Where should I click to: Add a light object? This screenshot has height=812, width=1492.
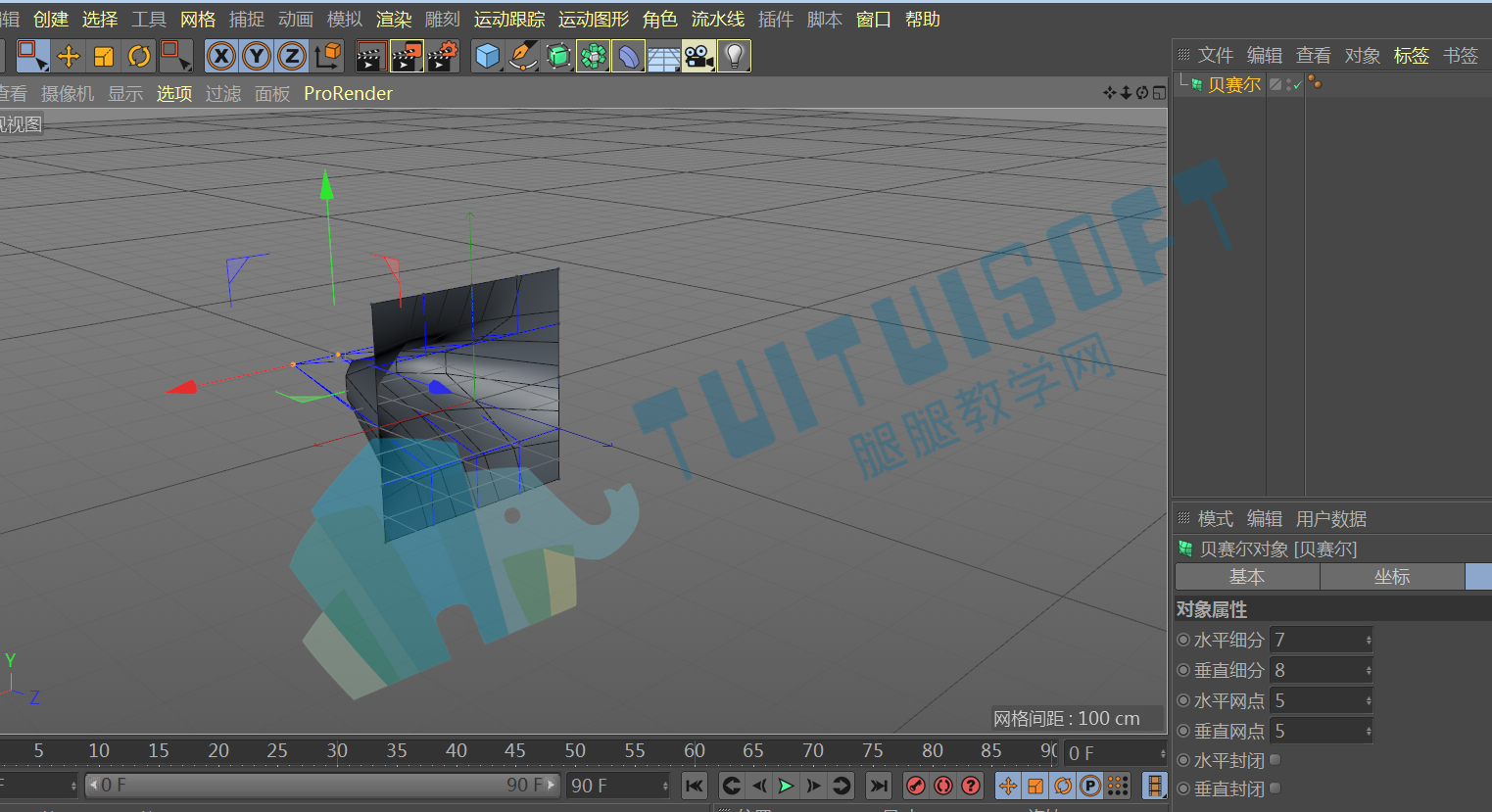734,56
